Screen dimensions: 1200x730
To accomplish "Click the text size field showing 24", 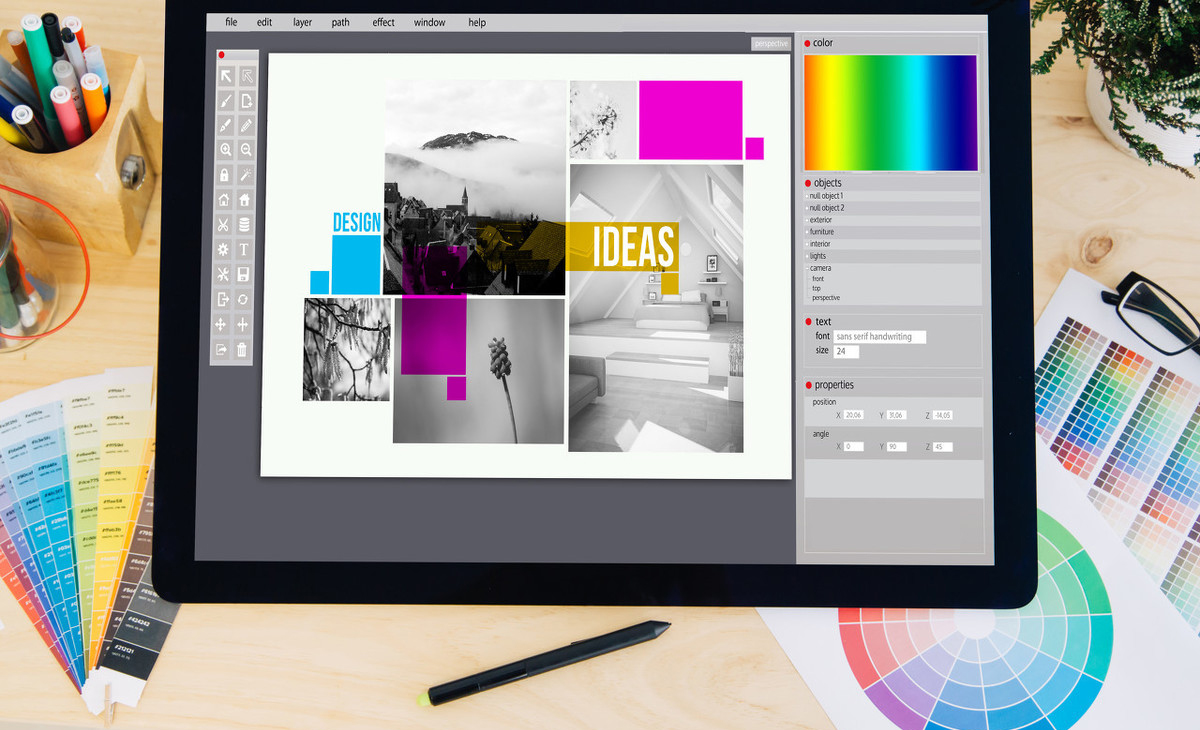I will click(846, 351).
